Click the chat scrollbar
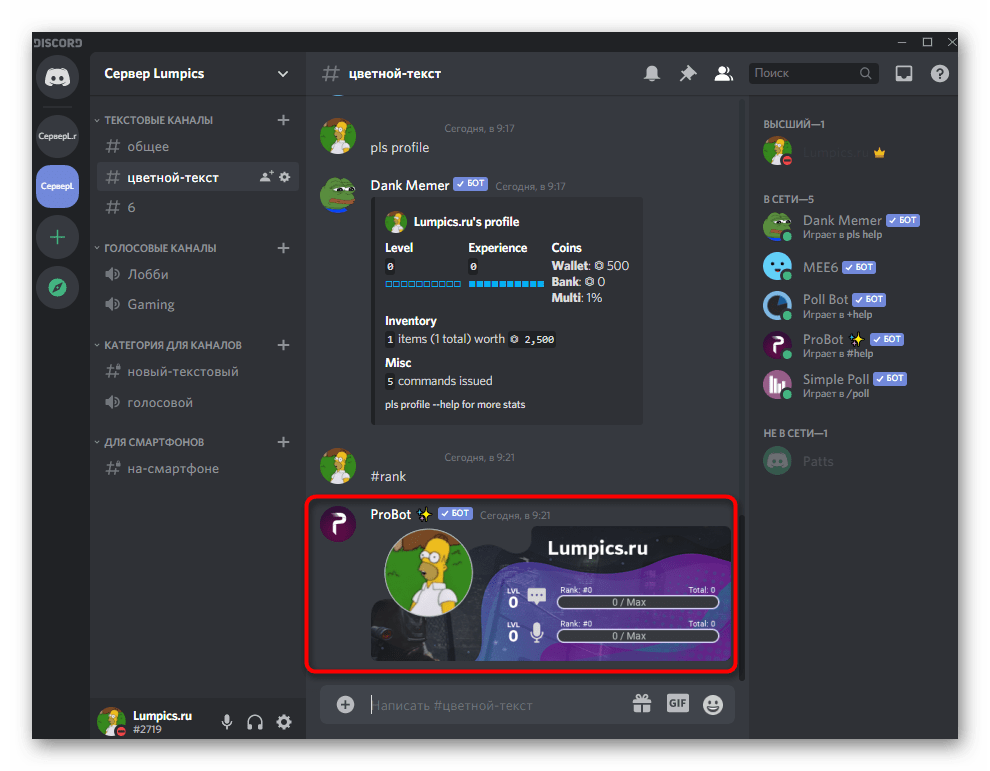 click(742, 597)
